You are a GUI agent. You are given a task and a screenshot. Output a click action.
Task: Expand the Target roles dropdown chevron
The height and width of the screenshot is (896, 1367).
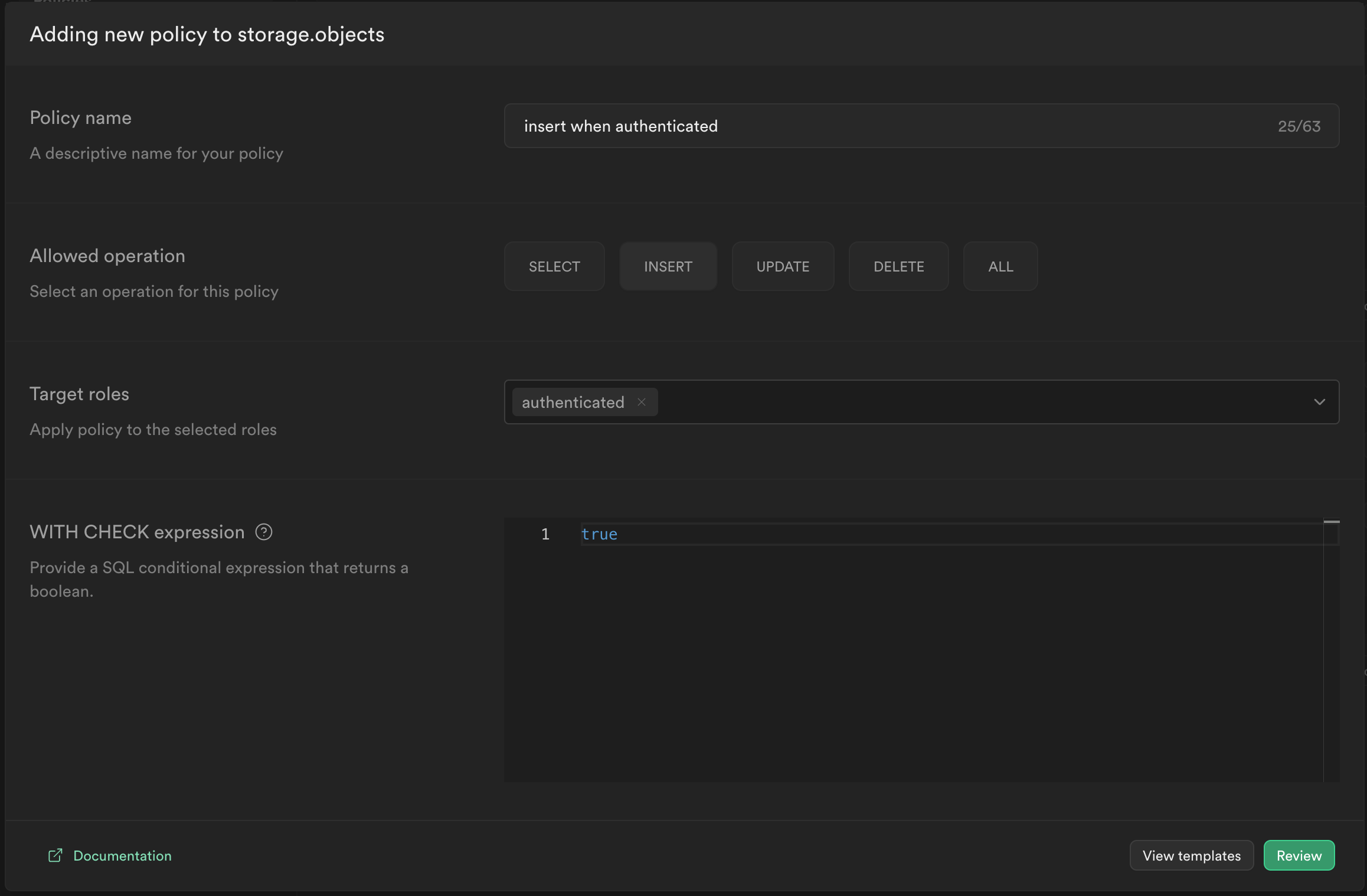coord(1320,402)
